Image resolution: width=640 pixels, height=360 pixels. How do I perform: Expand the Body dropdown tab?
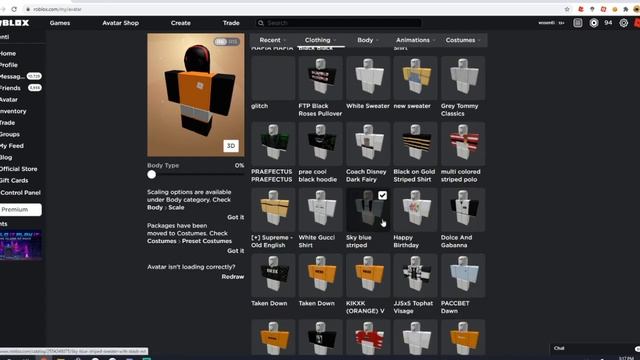[x=368, y=40]
